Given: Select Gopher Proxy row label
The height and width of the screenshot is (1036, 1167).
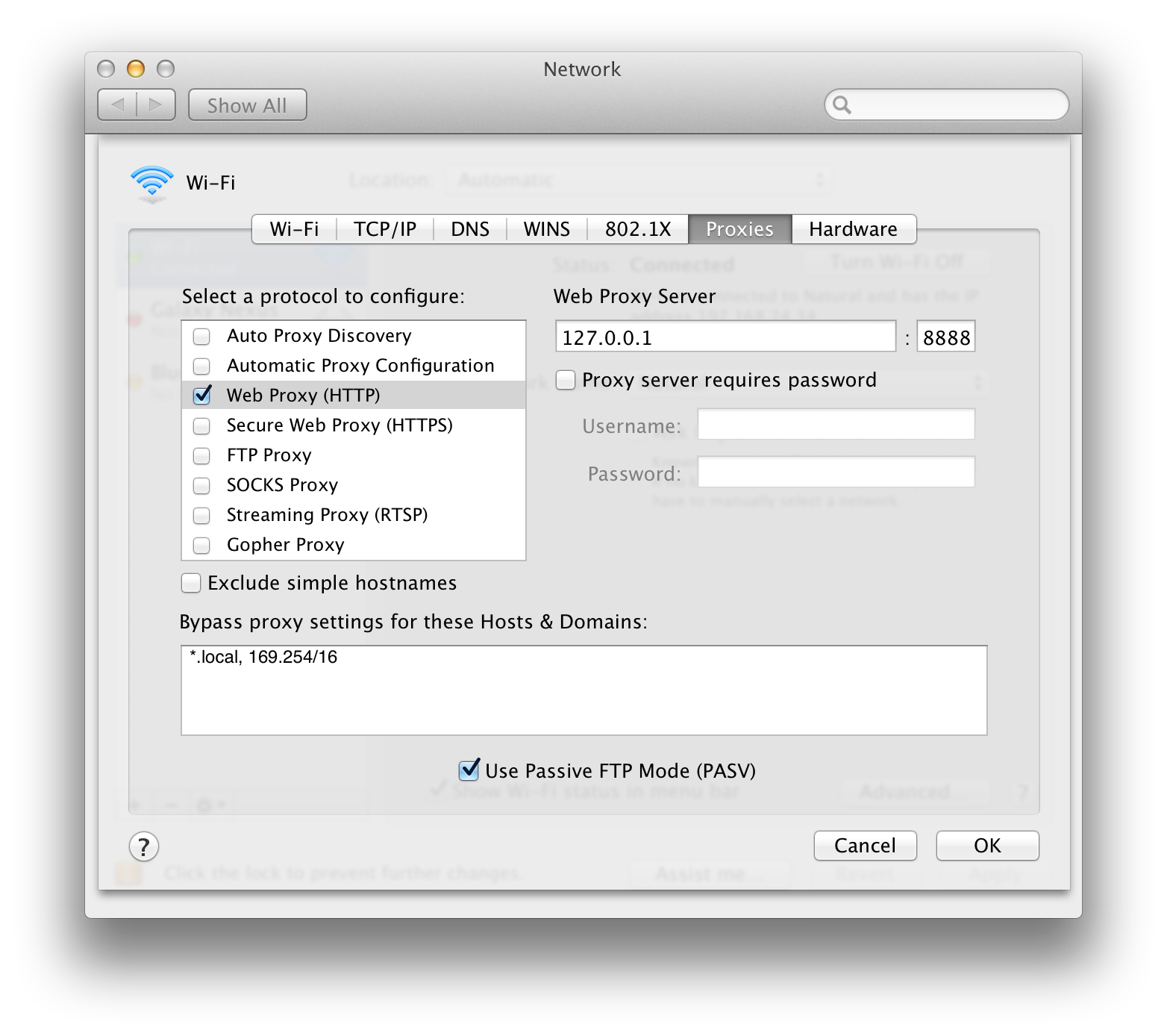Looking at the screenshot, I should tap(285, 546).
